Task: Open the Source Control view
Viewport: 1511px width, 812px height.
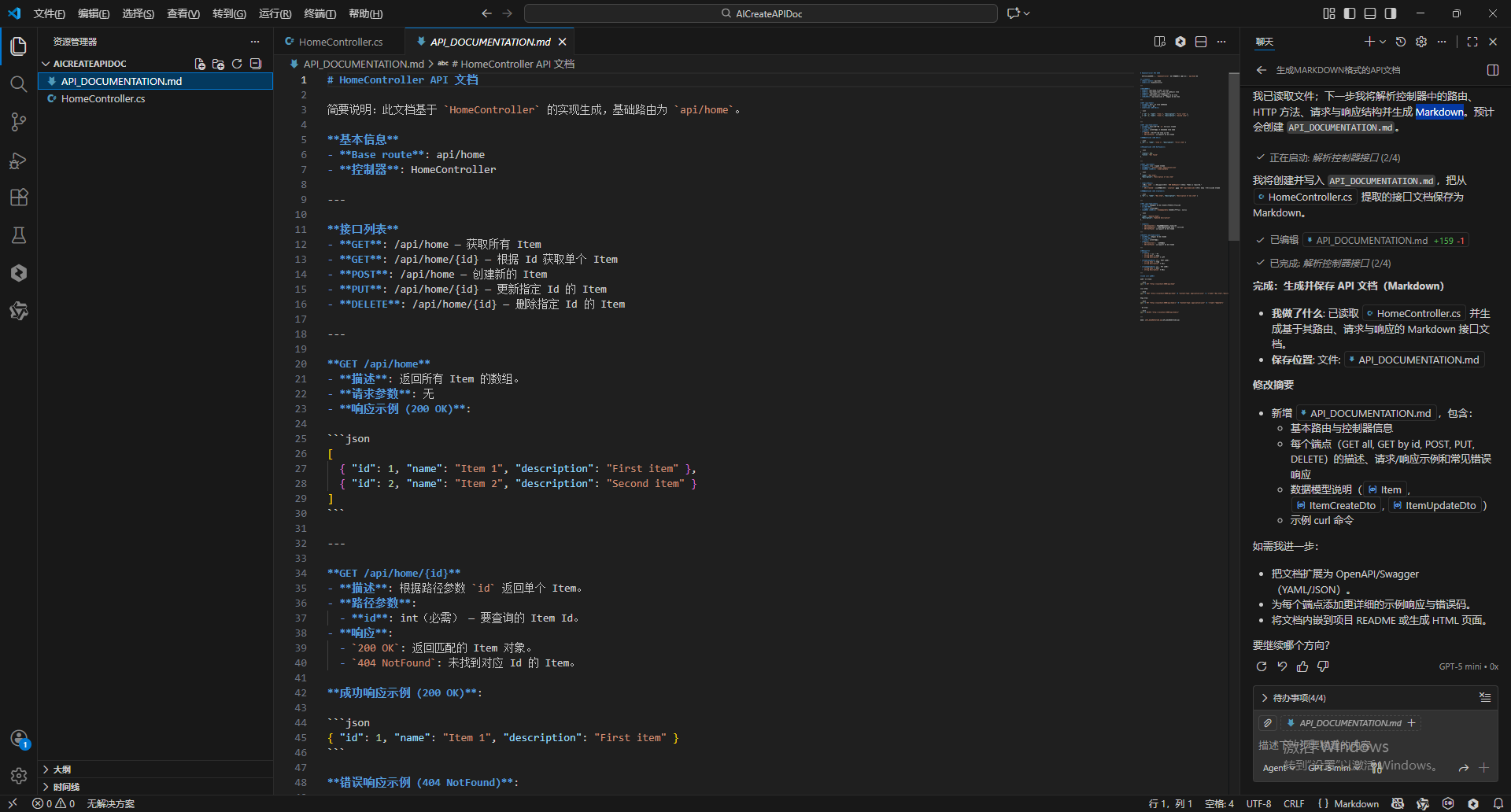Action: click(x=19, y=122)
